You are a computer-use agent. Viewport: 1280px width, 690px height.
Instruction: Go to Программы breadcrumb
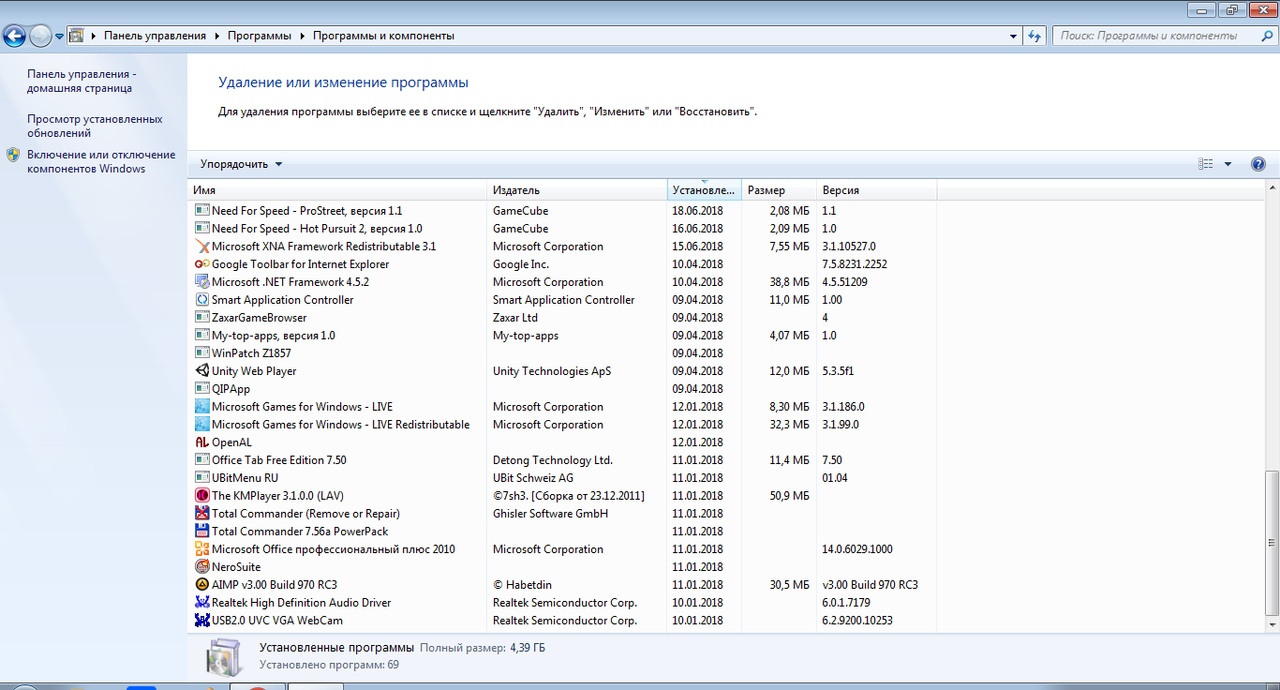(259, 35)
